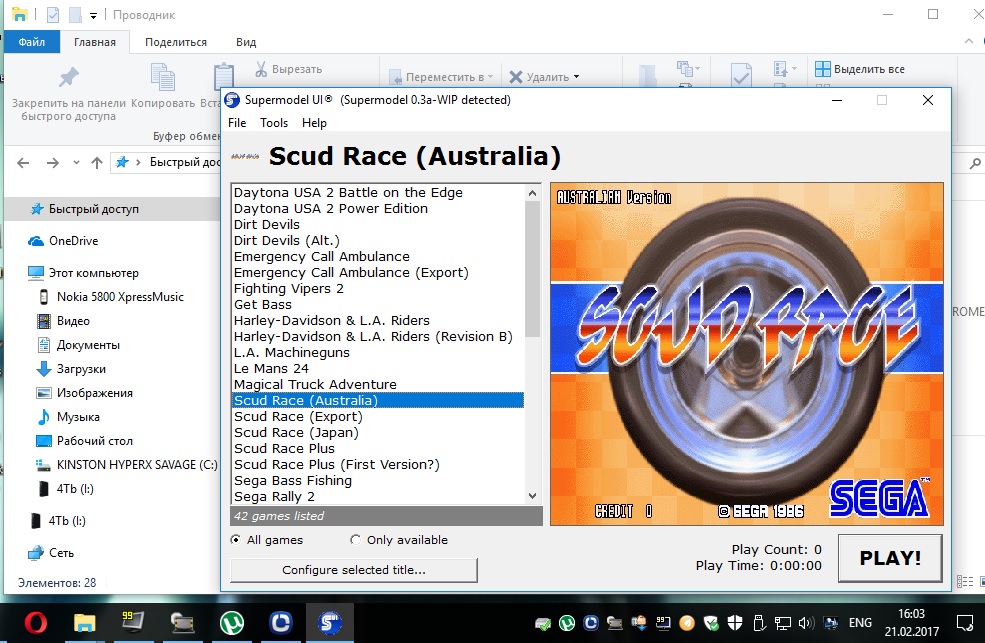Click the Видео folder icon
Screen dimensions: 985x643
point(43,321)
